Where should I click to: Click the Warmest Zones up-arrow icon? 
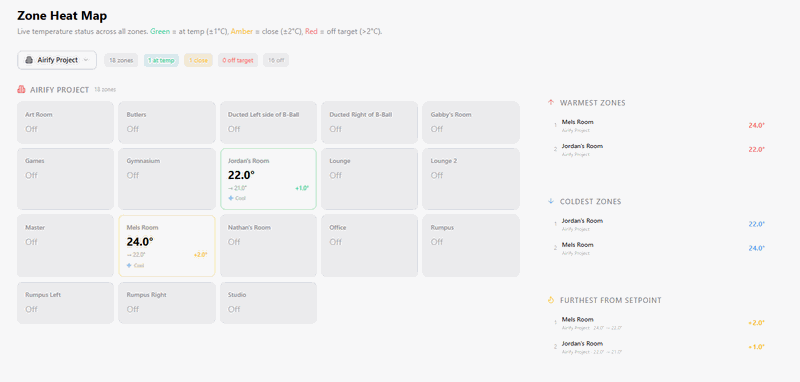[x=551, y=103]
